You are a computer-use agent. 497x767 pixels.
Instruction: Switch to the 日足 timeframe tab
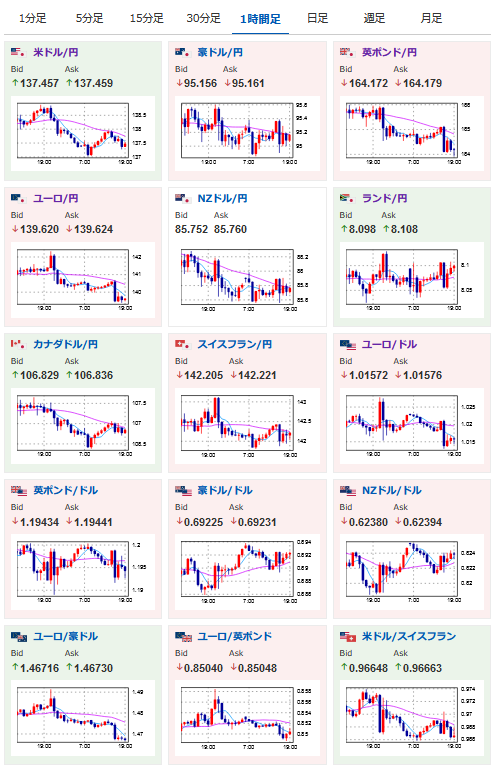[317, 19]
